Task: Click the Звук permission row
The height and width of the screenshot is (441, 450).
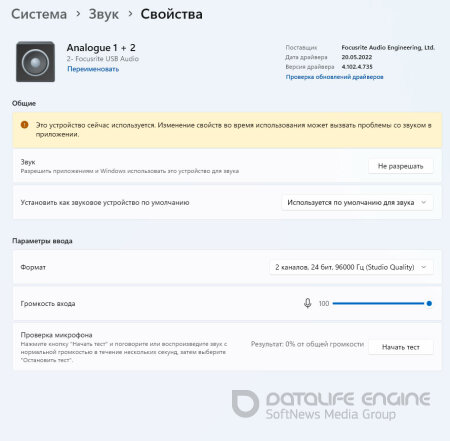Action: (x=227, y=166)
